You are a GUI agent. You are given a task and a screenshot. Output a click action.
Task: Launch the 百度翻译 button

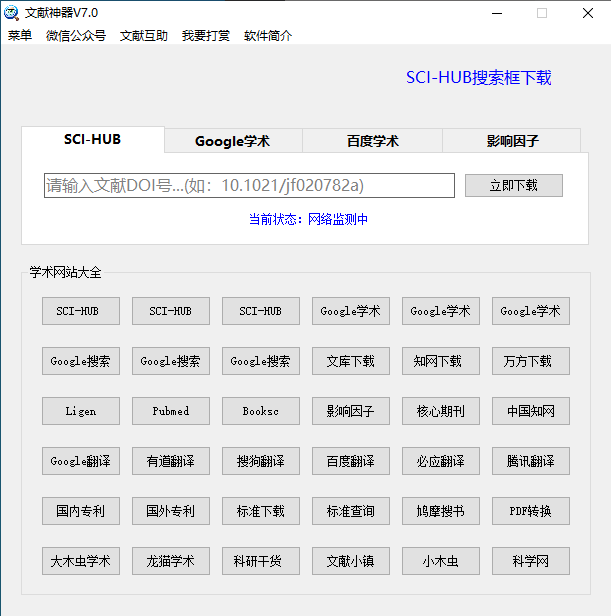[x=351, y=461]
